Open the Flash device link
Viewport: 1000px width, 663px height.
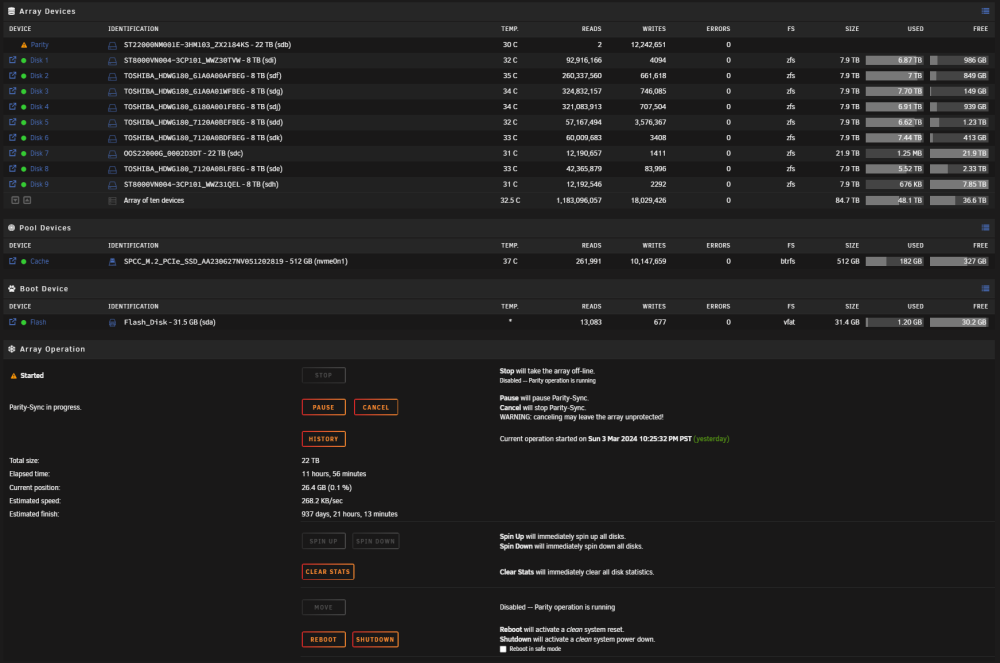38,322
